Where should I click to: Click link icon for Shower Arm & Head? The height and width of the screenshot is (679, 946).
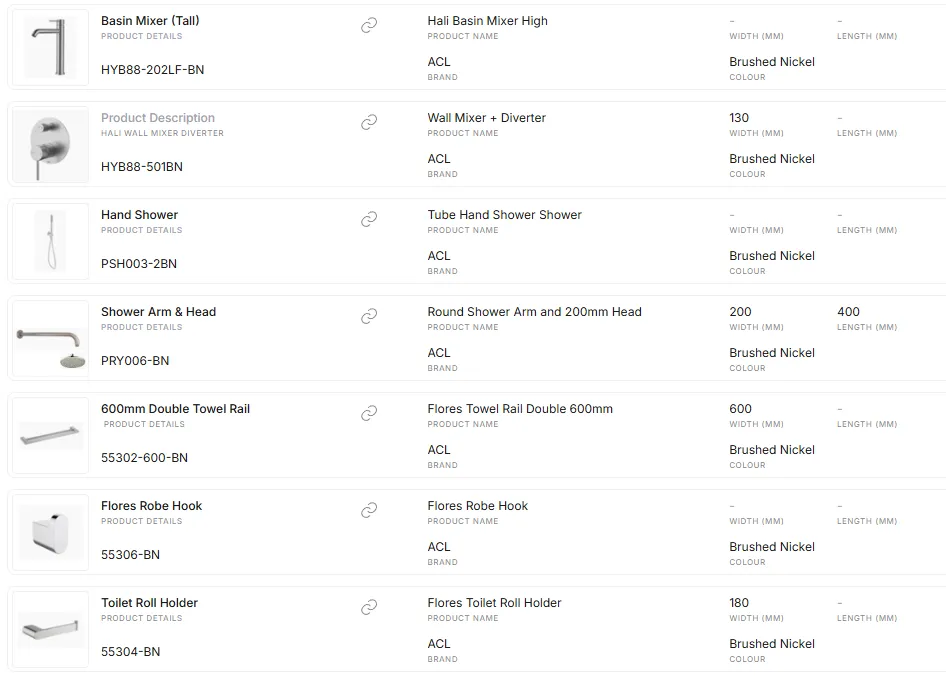[x=369, y=316]
